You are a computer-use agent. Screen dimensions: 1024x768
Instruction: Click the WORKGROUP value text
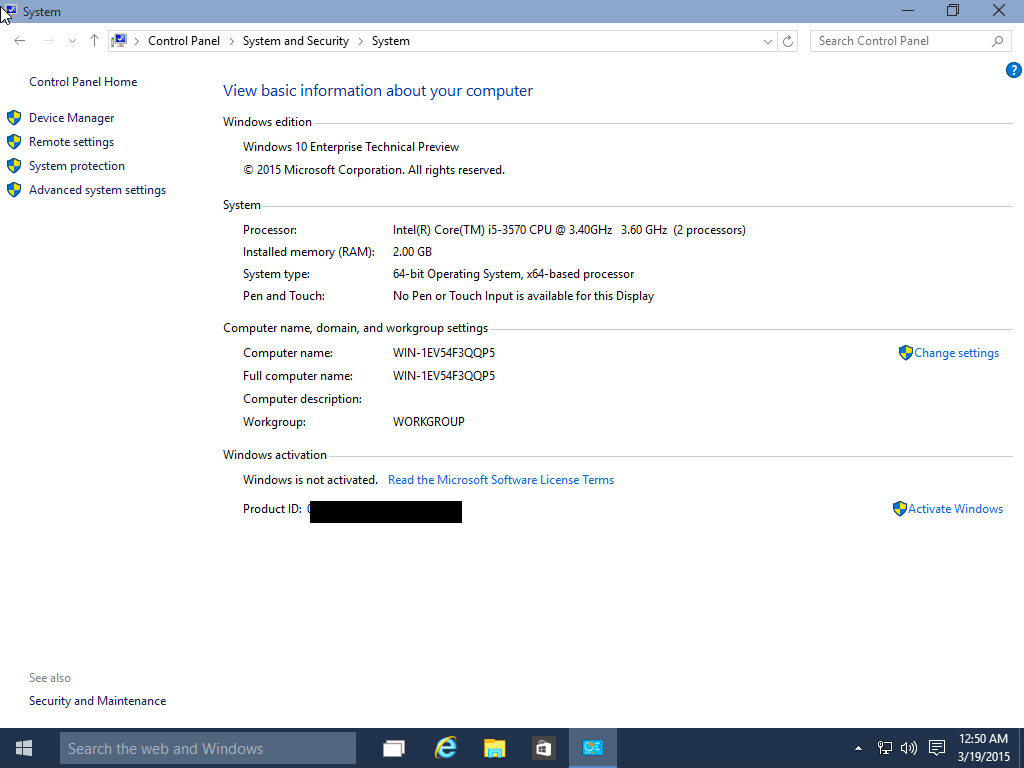(428, 422)
